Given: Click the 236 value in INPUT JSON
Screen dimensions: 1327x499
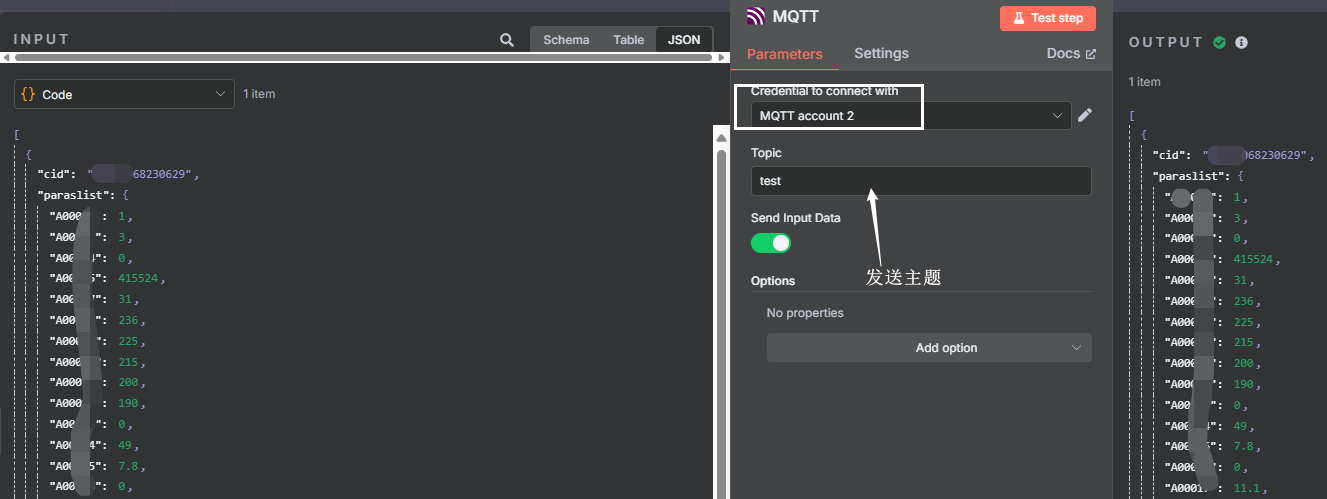Looking at the screenshot, I should pyautogui.click(x=130, y=321).
